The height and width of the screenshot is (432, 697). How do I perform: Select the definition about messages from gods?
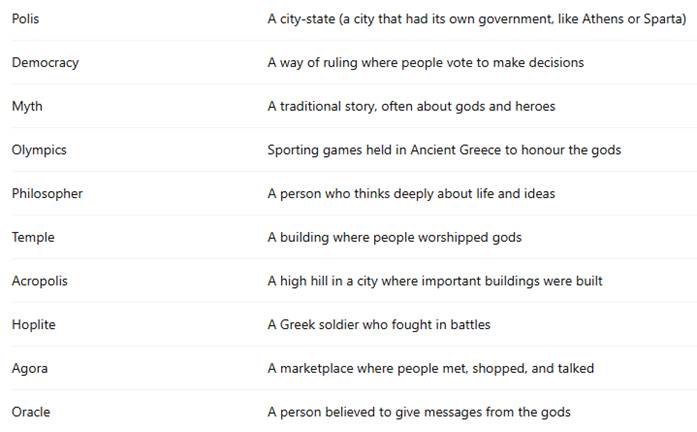tap(419, 412)
